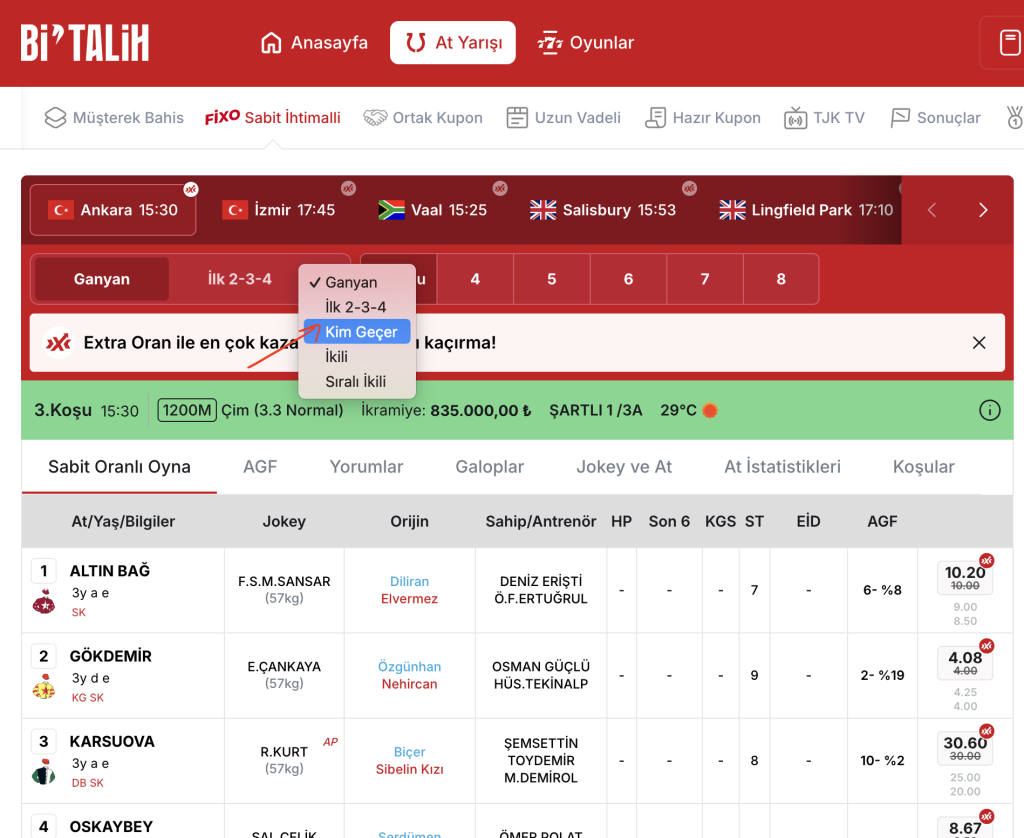Open the Anasayfa home icon

coord(271,42)
